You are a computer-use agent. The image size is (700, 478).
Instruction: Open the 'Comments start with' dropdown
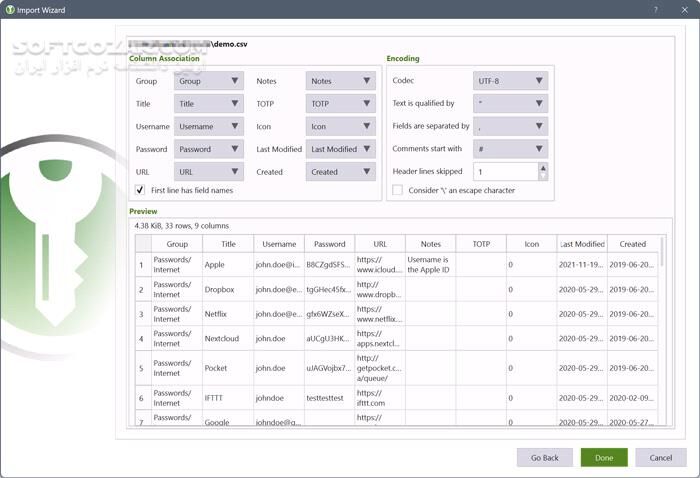[510, 149]
